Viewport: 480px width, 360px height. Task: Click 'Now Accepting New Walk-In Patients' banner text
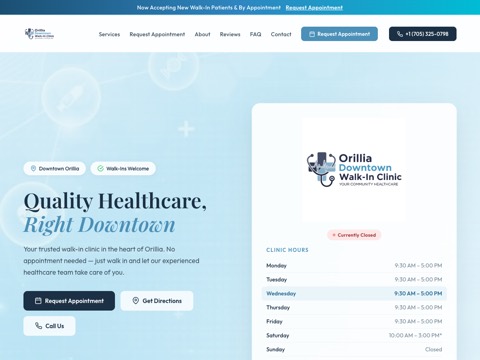point(209,7)
